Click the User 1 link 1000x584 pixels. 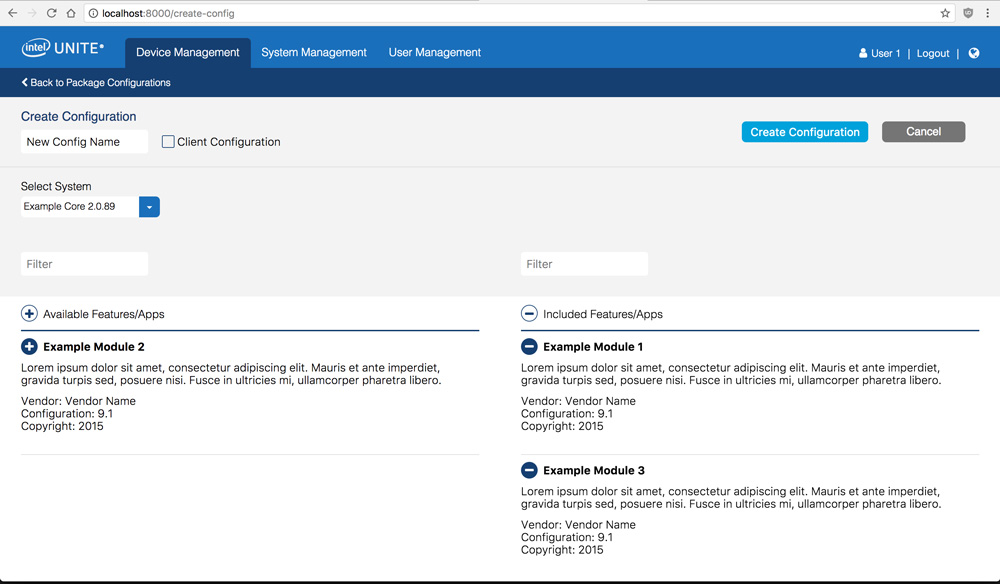pyautogui.click(x=886, y=53)
